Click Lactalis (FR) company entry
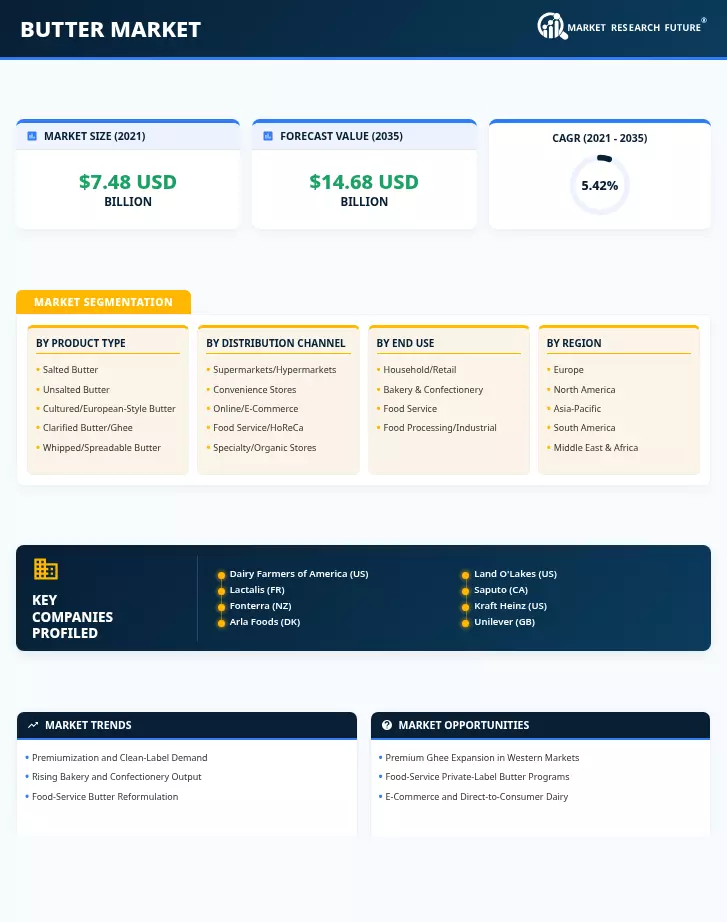 [257, 590]
